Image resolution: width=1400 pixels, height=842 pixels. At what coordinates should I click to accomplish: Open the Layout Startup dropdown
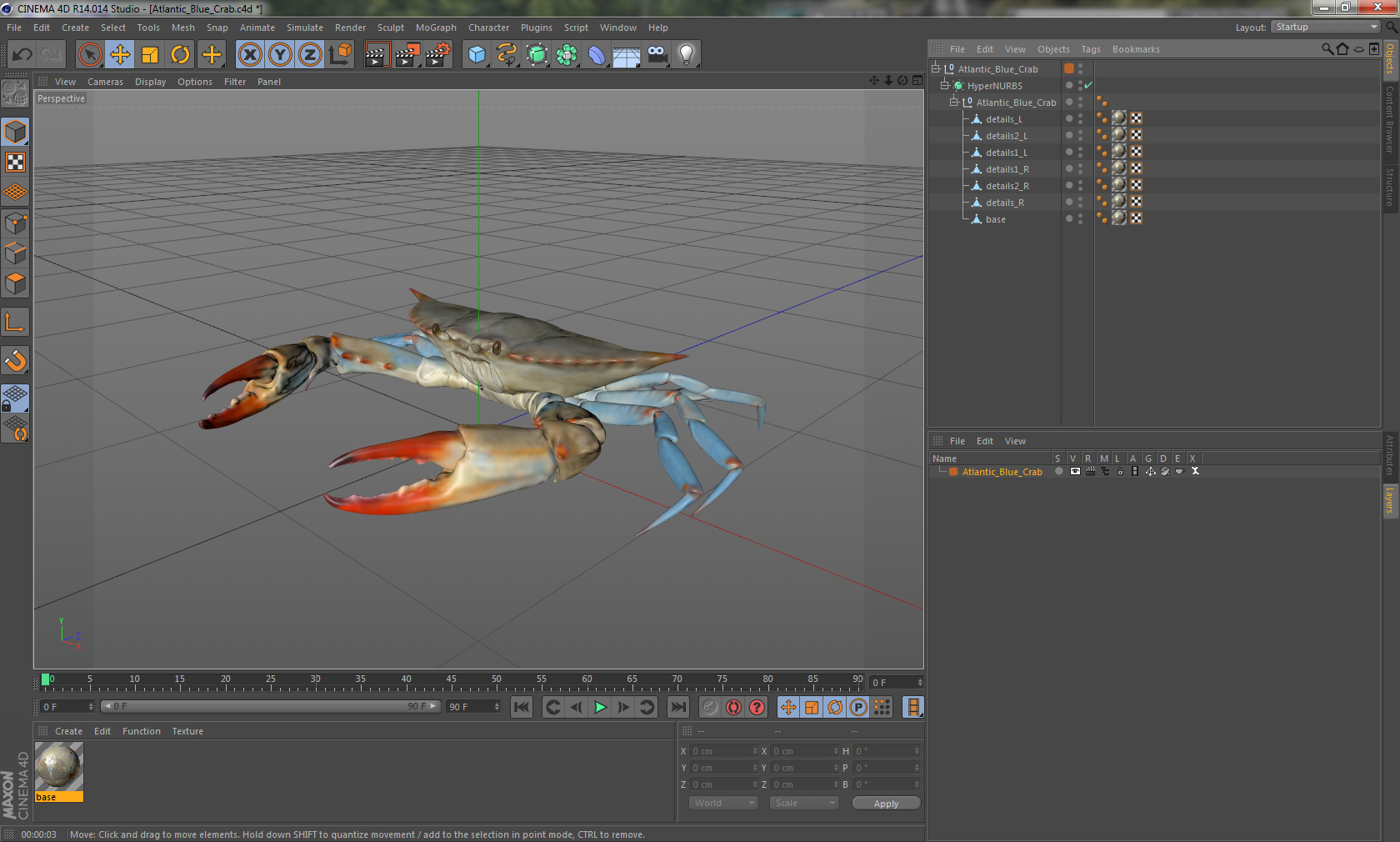pyautogui.click(x=1326, y=27)
